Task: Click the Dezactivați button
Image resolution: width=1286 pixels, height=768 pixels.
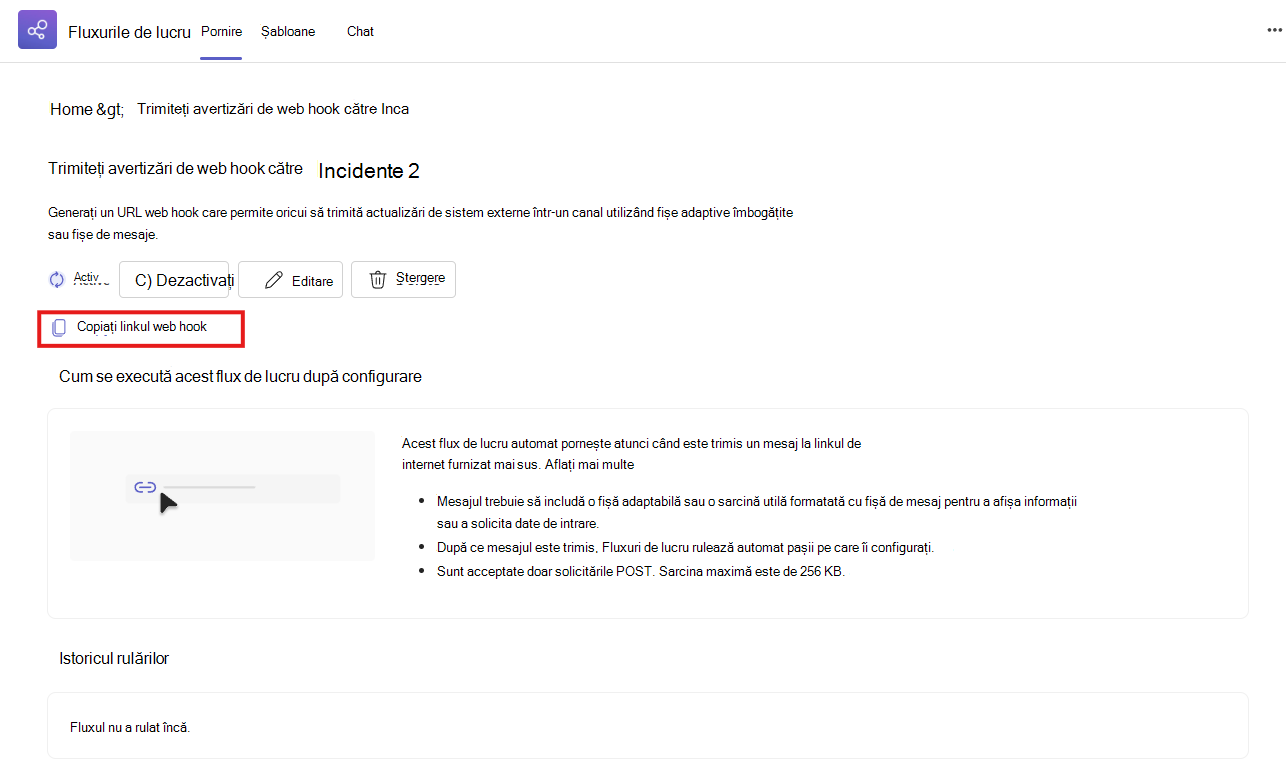Action: click(174, 280)
